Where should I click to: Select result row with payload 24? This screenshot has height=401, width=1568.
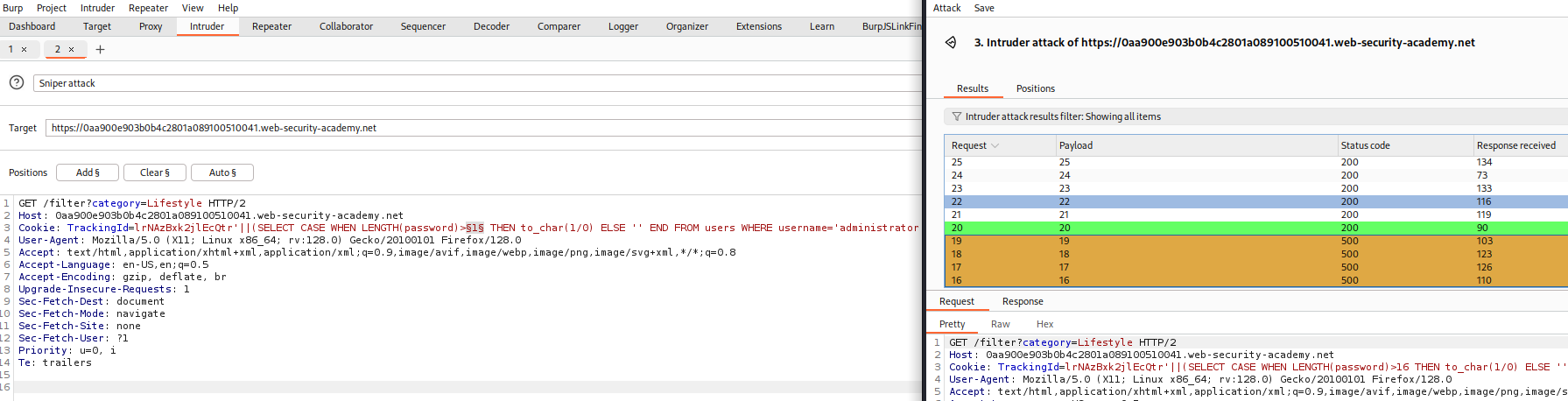pyautogui.click(x=1256, y=175)
